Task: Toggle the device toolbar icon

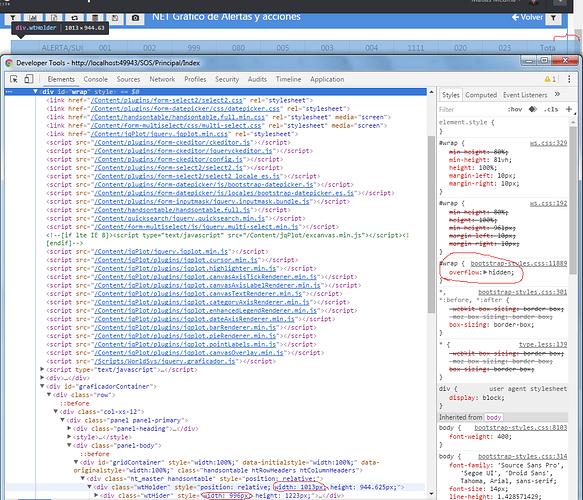Action: (x=28, y=79)
